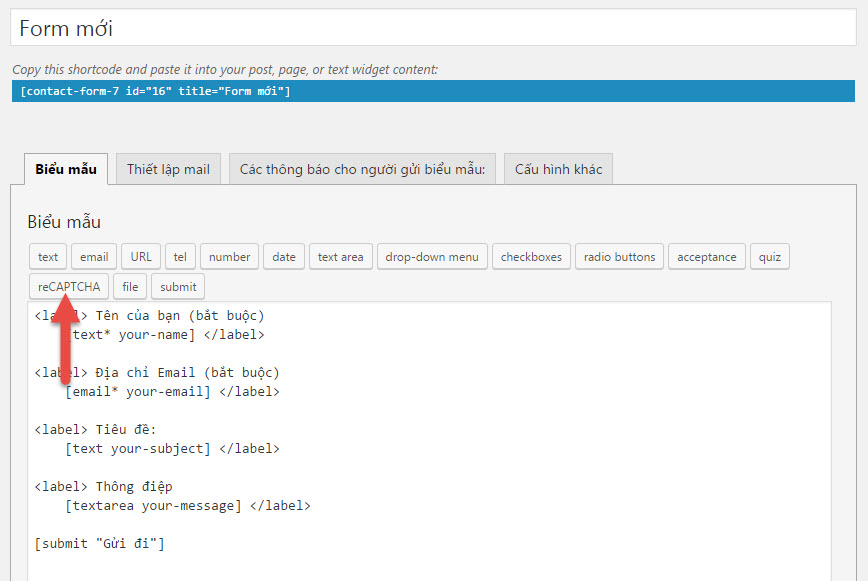Insert a date field tag
This screenshot has height=581, width=868.
tap(284, 257)
